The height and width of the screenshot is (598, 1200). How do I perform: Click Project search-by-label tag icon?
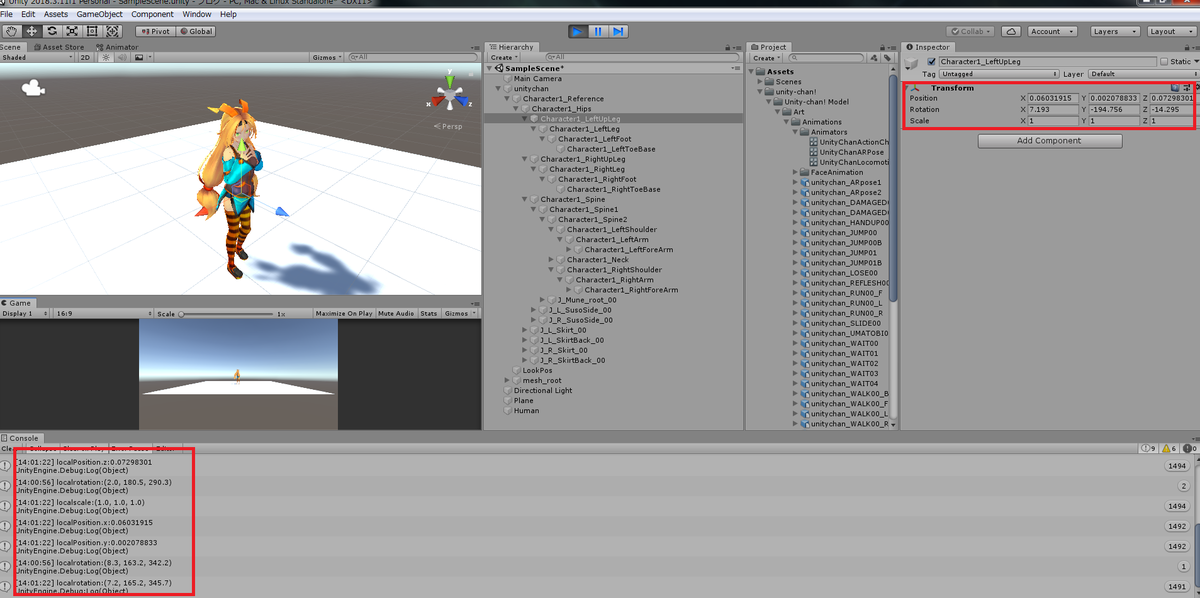pos(887,58)
